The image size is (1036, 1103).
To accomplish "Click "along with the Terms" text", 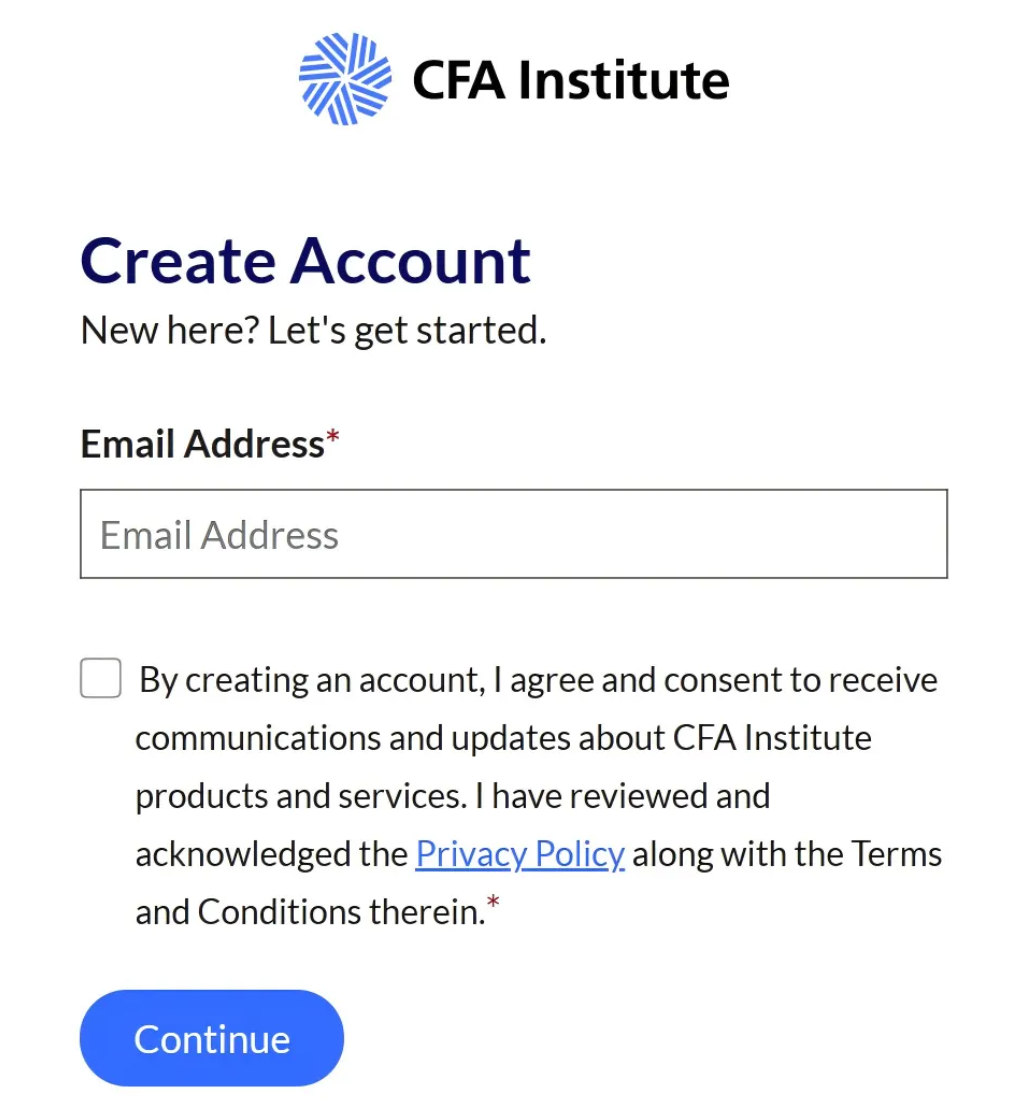I will [787, 854].
